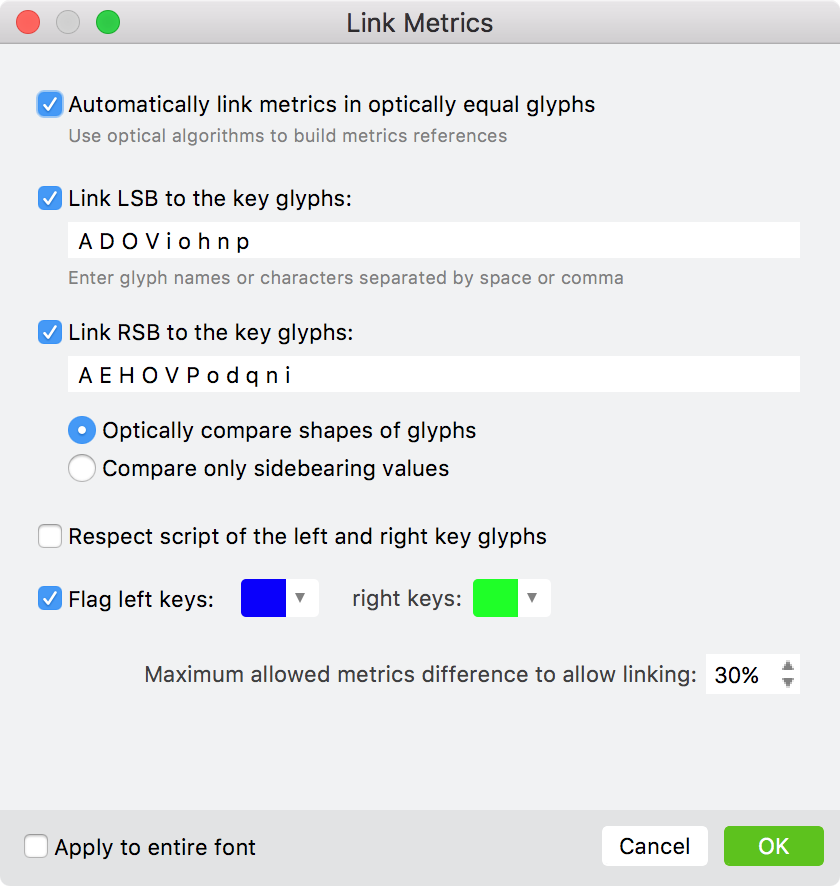Disable Flag left keys checkbox
The width and height of the screenshot is (840, 886).
point(50,599)
